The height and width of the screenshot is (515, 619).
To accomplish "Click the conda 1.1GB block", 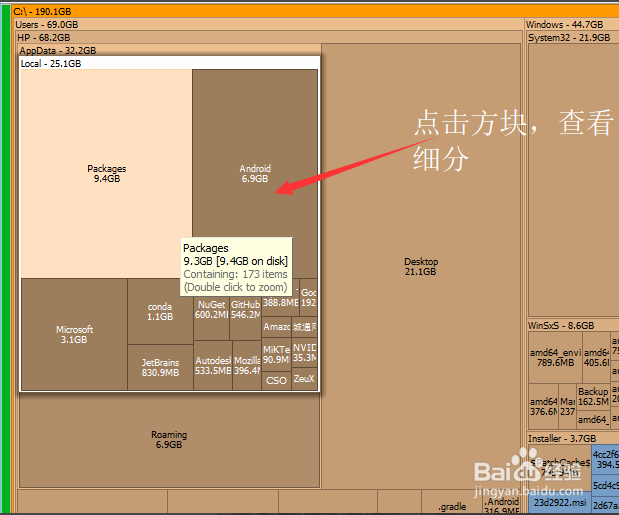I will coord(160,311).
